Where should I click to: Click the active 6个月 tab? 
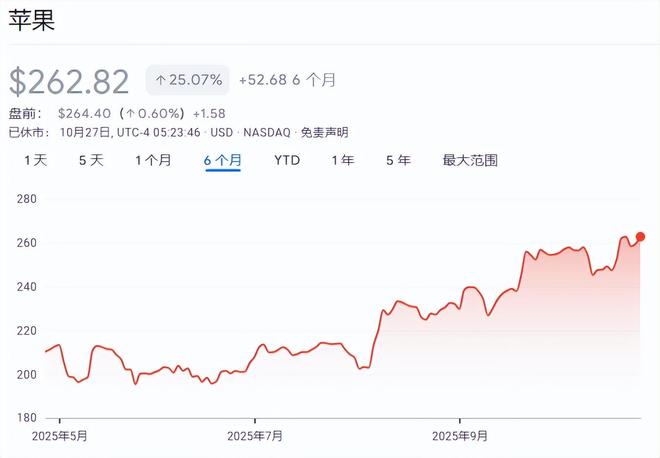[x=222, y=160]
